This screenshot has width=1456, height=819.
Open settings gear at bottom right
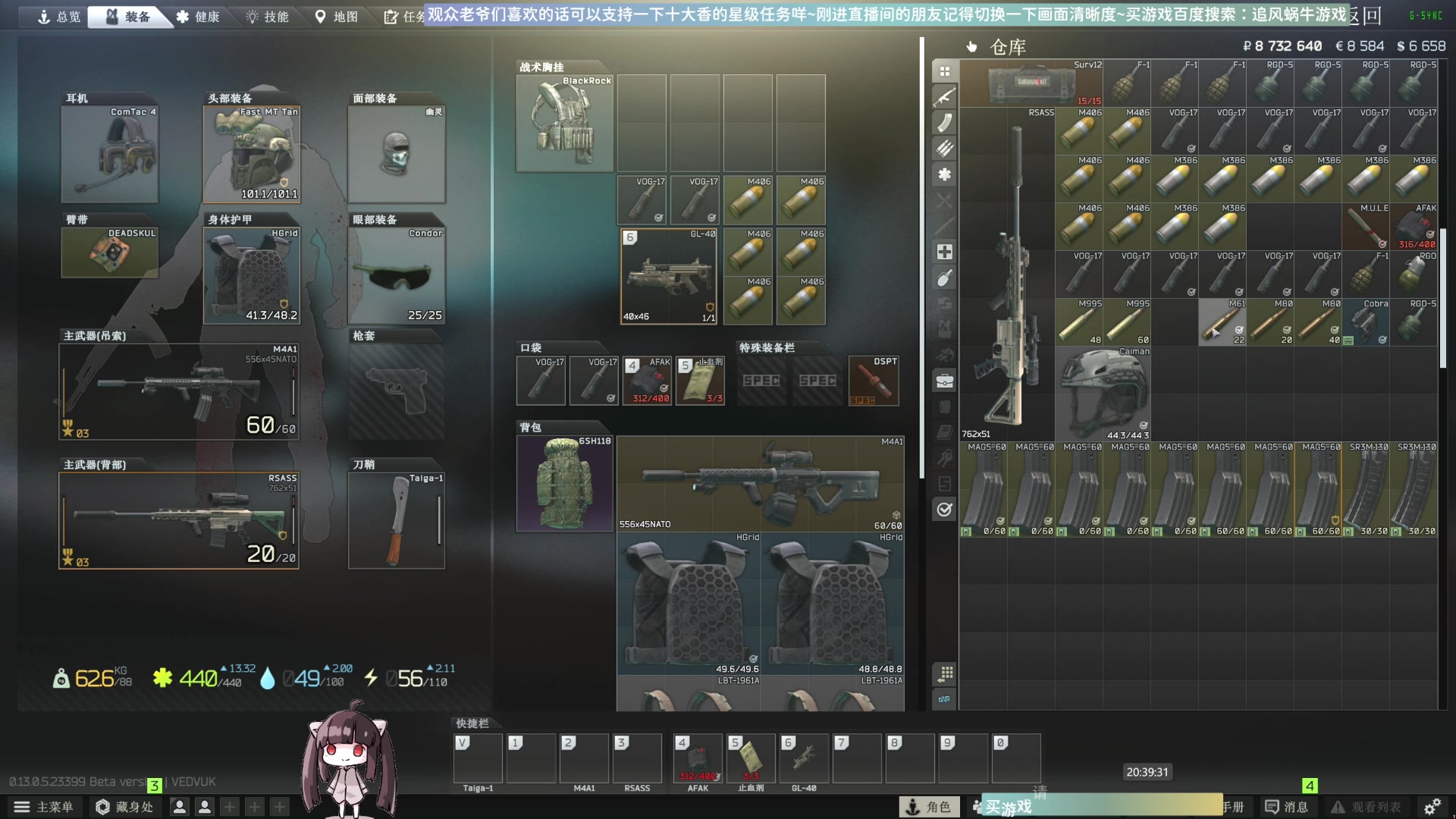(1432, 807)
